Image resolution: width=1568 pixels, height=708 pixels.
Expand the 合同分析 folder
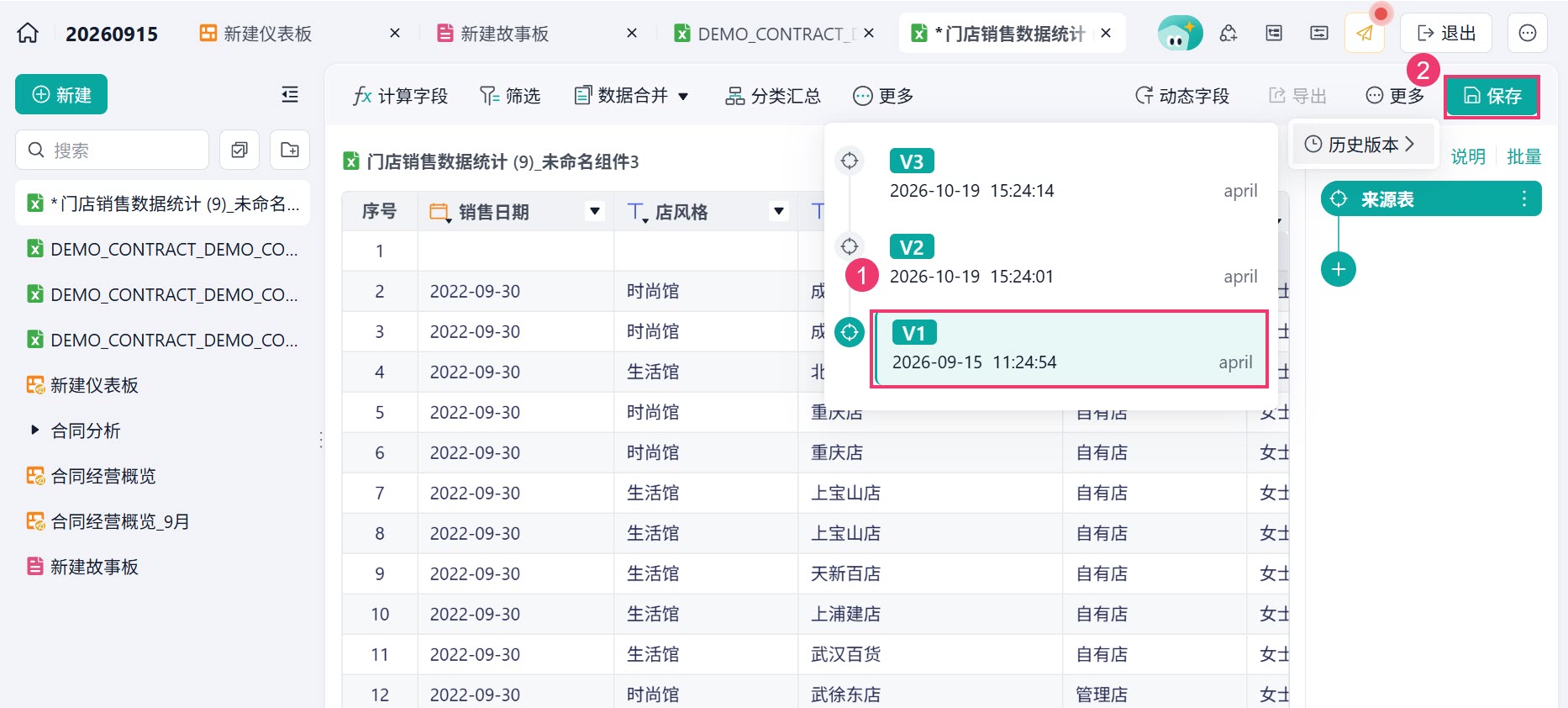coord(34,431)
